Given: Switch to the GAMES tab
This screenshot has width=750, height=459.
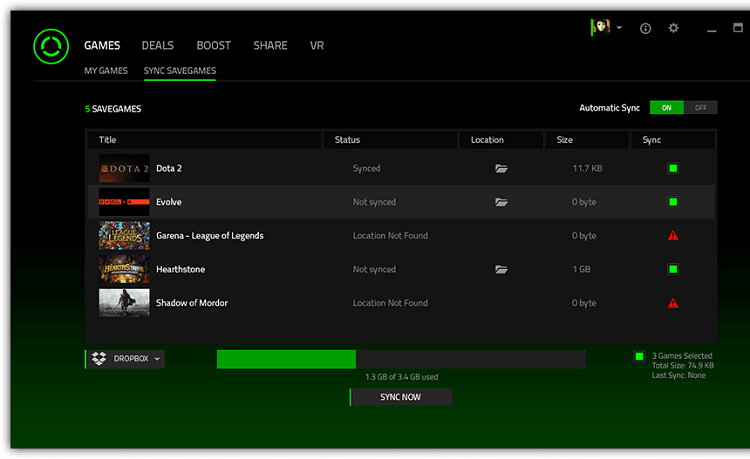Looking at the screenshot, I should (102, 45).
